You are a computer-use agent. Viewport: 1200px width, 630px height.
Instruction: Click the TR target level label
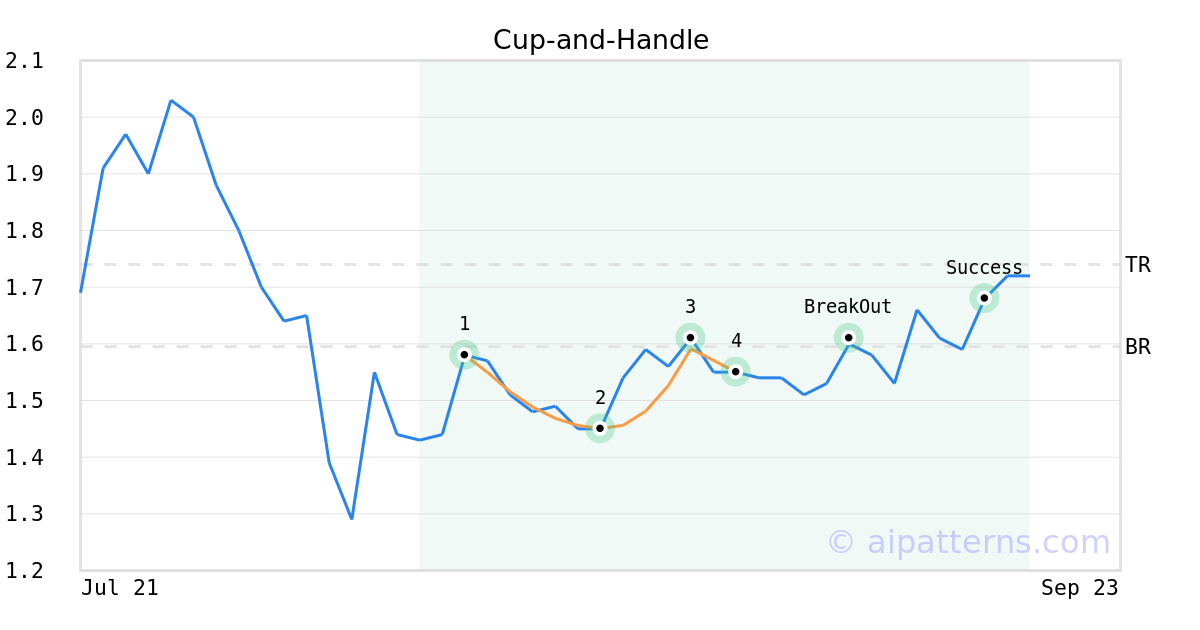pos(1138,265)
